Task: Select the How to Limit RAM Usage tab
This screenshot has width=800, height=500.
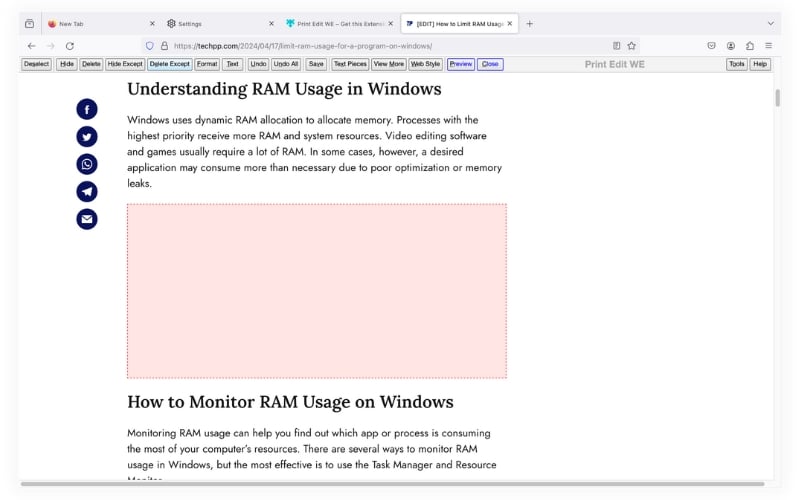Action: pos(459,23)
